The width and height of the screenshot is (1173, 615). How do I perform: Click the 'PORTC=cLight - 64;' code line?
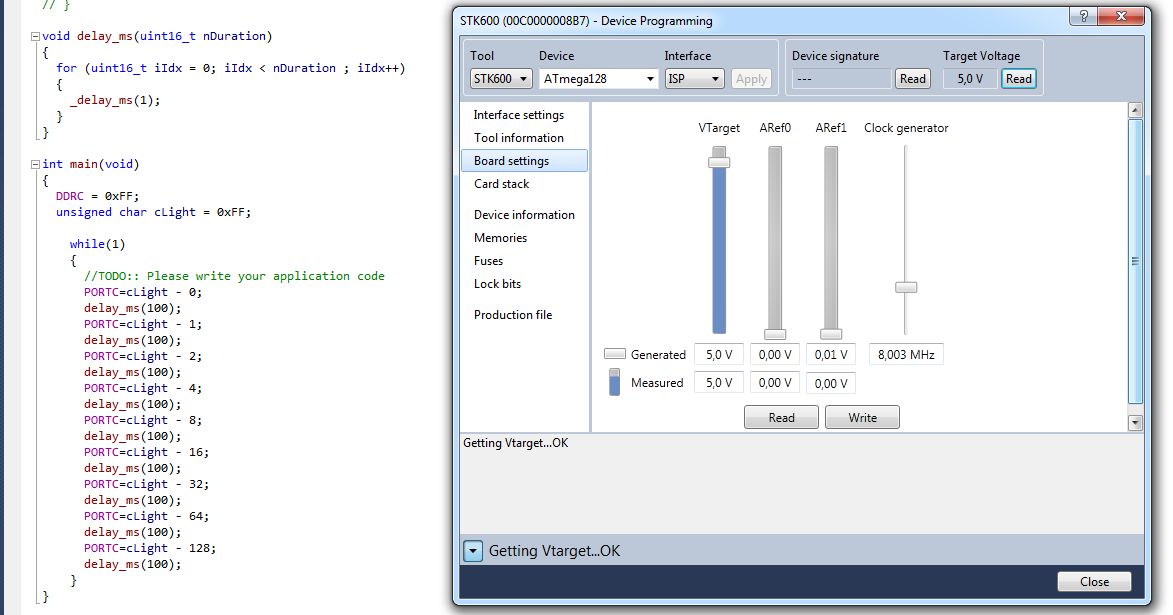(x=147, y=516)
